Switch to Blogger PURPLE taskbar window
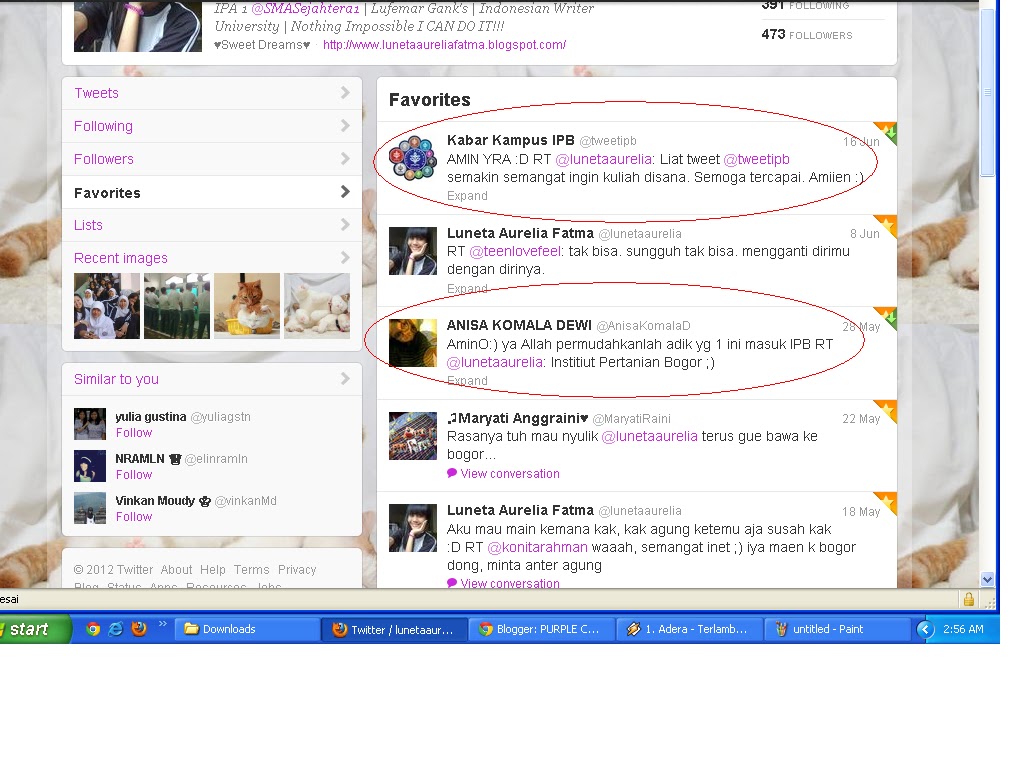Screen dimensions: 1024x768 click(x=543, y=629)
